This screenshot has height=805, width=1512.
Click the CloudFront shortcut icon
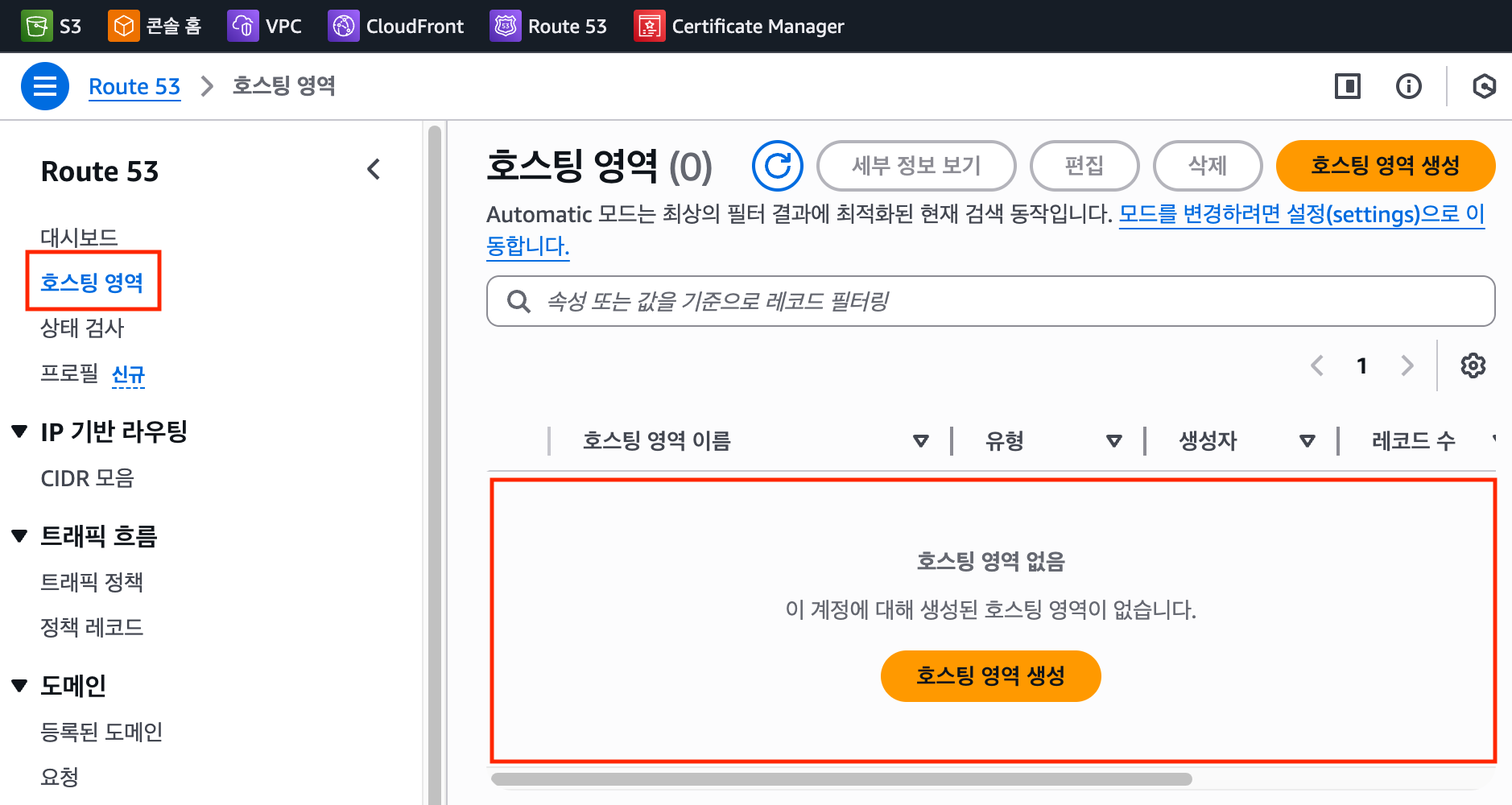pos(343,26)
